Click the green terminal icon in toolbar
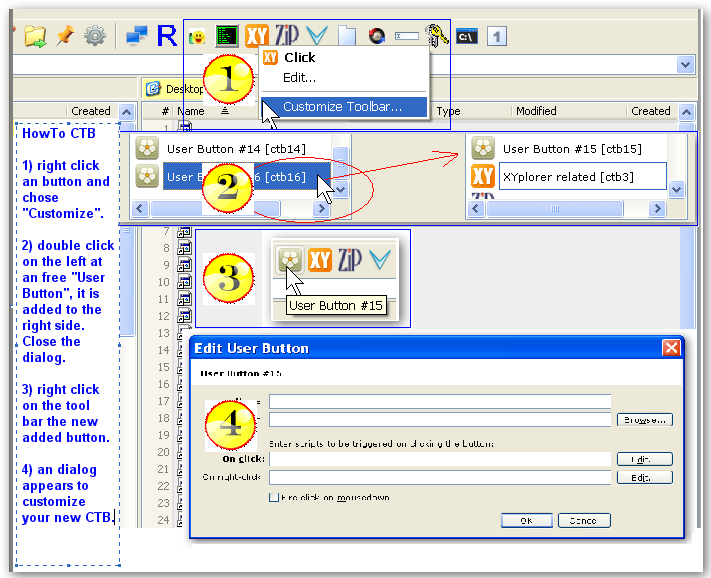Image resolution: width=711 pixels, height=578 pixels. click(227, 36)
